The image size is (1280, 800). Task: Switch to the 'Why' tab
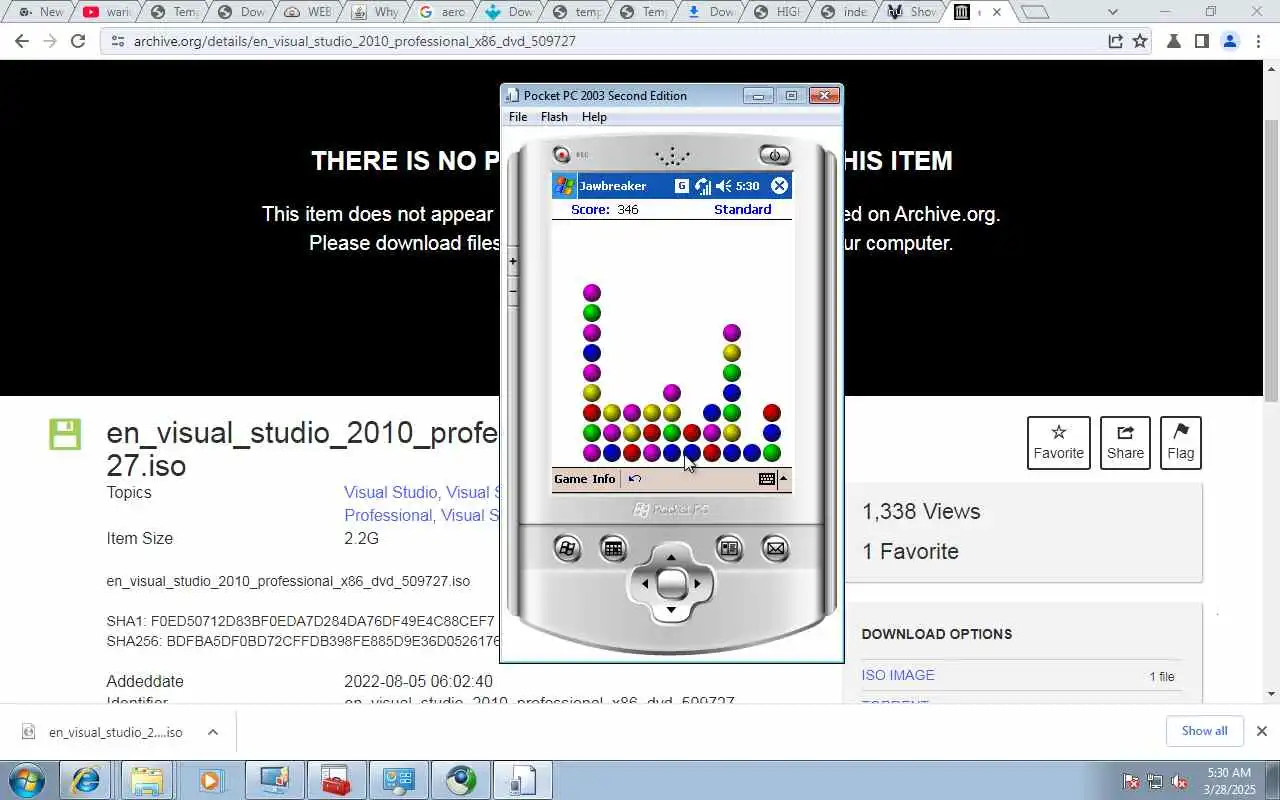pos(375,12)
